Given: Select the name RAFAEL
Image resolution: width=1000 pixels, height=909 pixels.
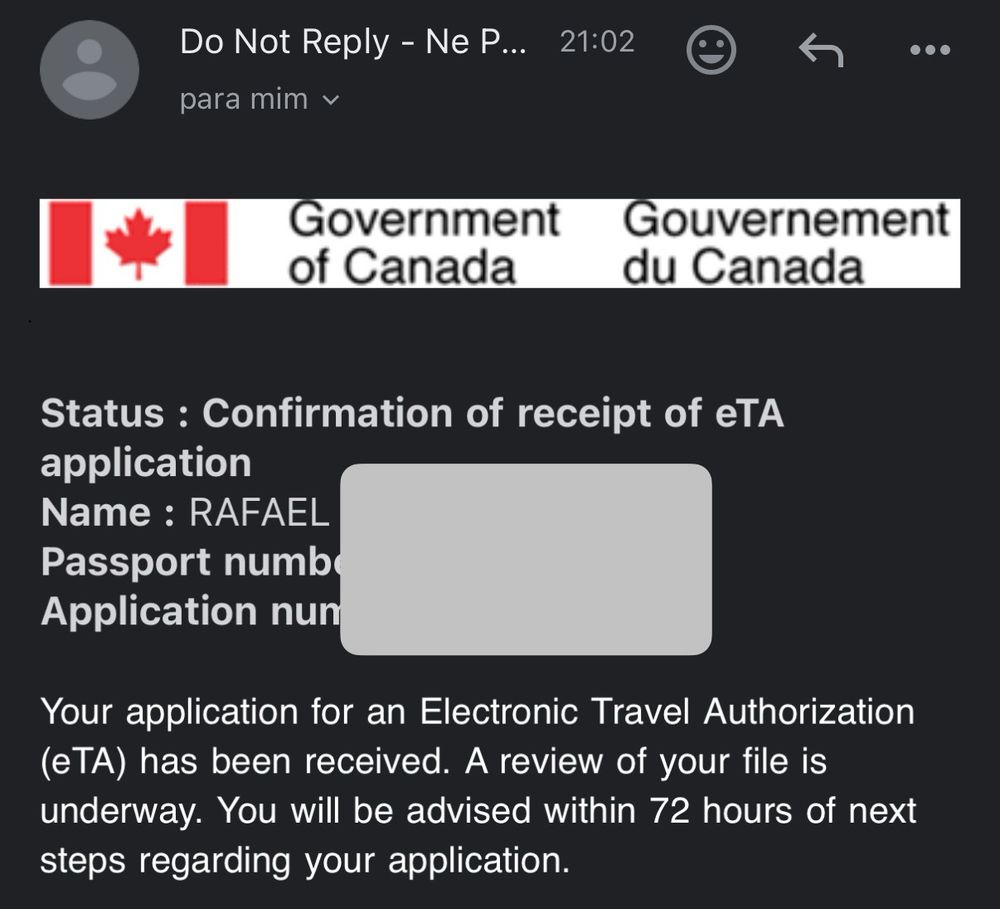Looking at the screenshot, I should [259, 512].
